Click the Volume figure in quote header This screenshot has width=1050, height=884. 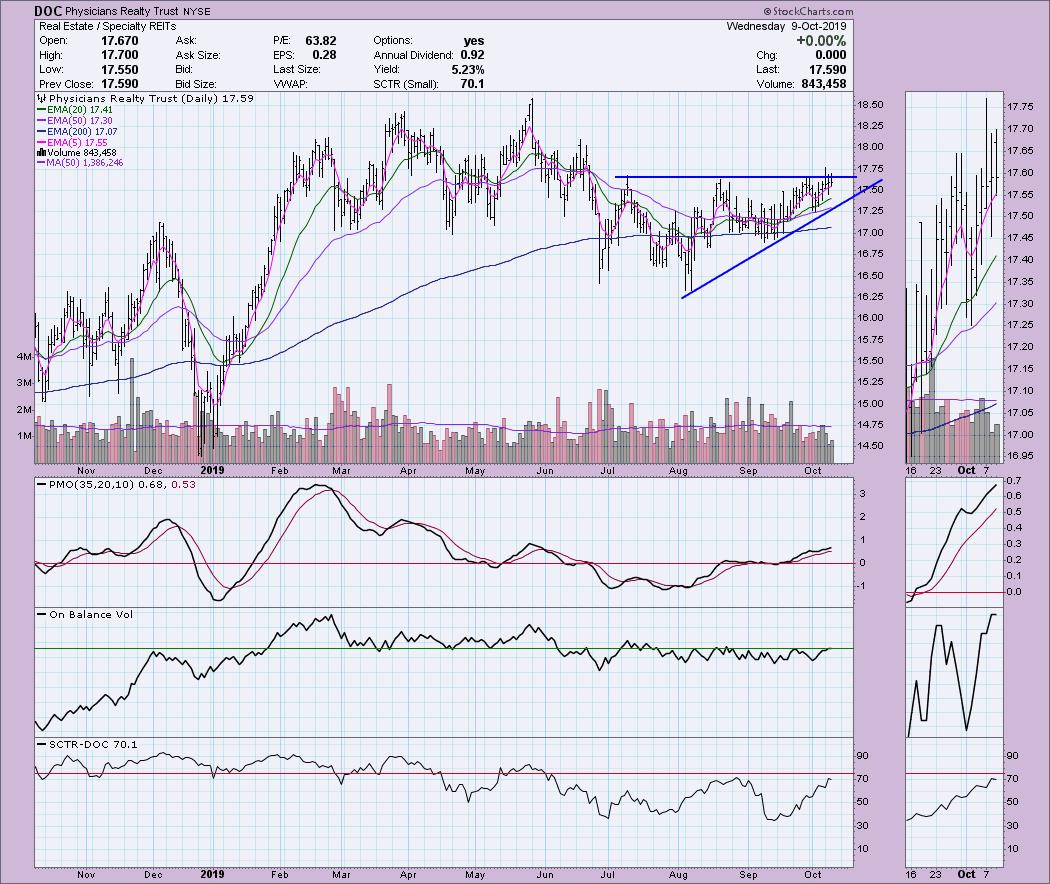pyautogui.click(x=823, y=84)
